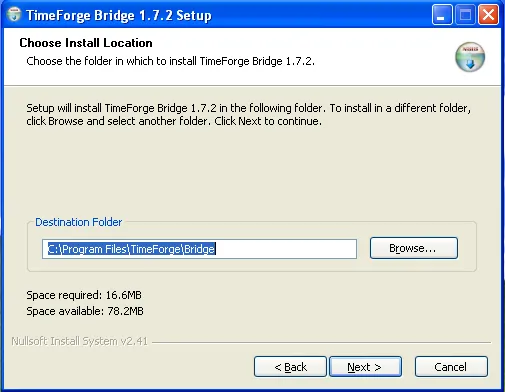Go back using the < Back button

click(x=290, y=367)
